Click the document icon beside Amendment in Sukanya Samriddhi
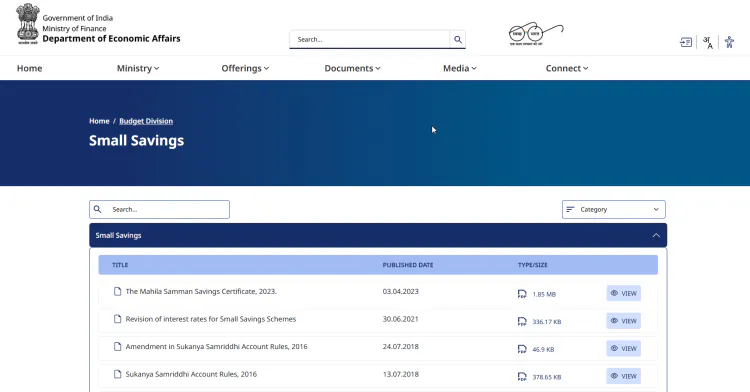This screenshot has height=392, width=750. tap(117, 347)
